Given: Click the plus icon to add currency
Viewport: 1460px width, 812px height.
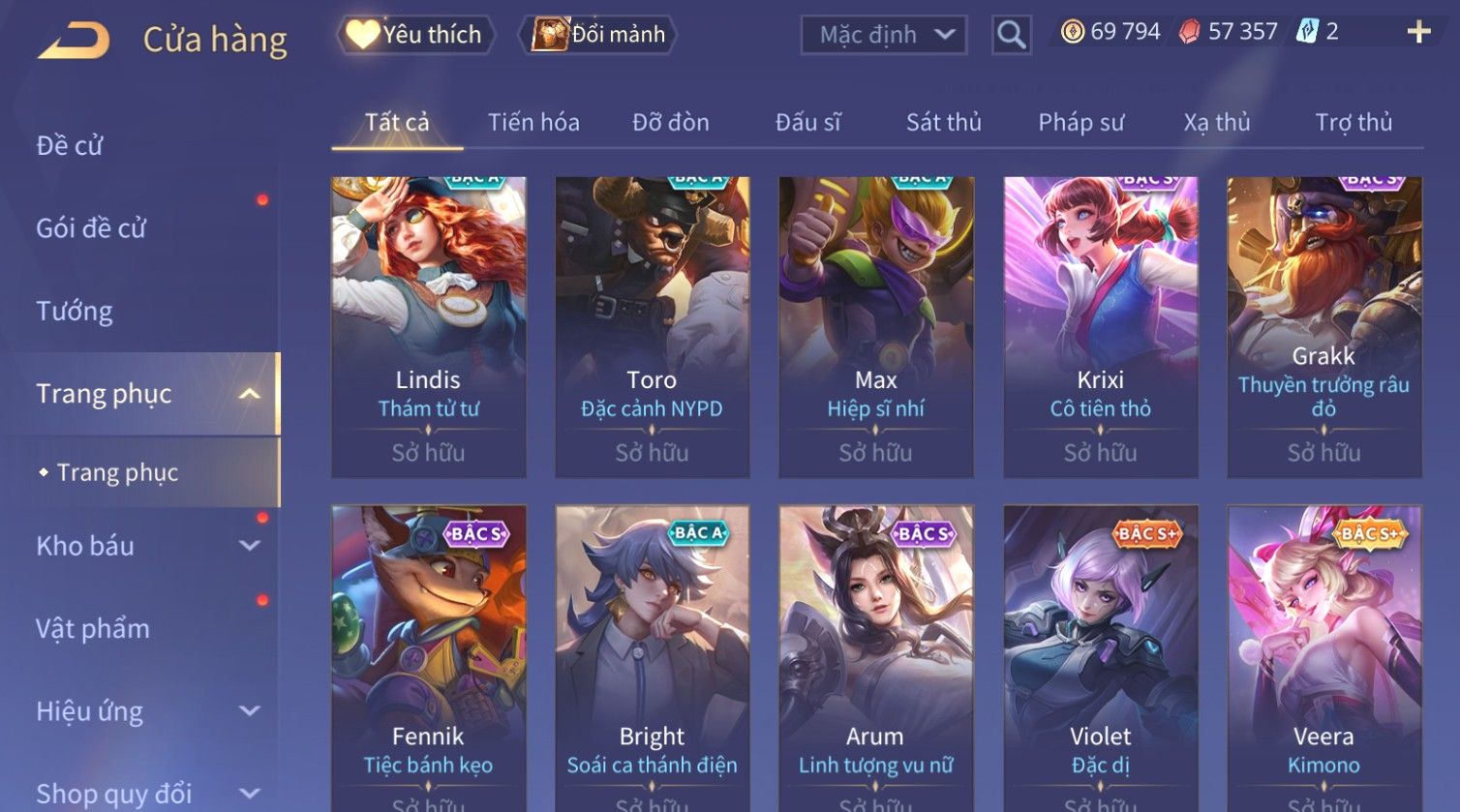Looking at the screenshot, I should click(1418, 33).
